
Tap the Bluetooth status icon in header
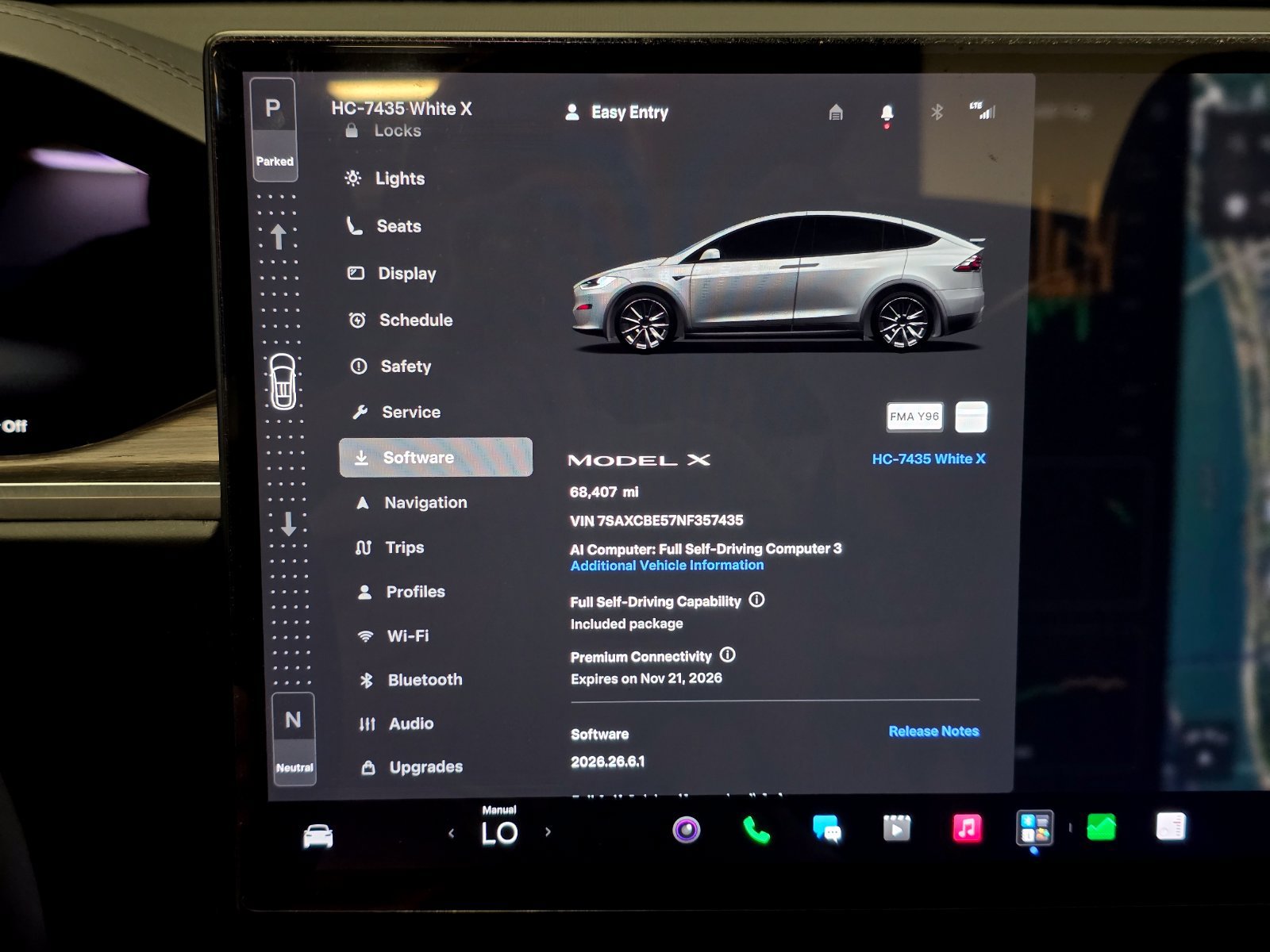point(937,112)
